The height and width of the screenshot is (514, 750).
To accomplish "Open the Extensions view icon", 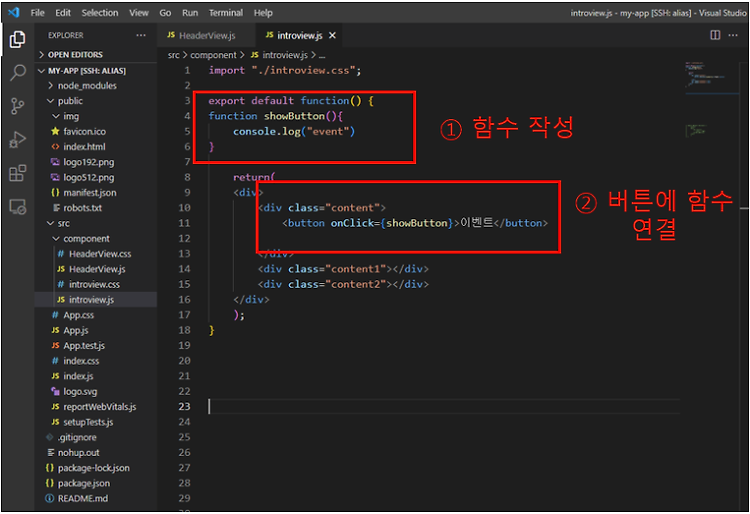I will tap(17, 173).
